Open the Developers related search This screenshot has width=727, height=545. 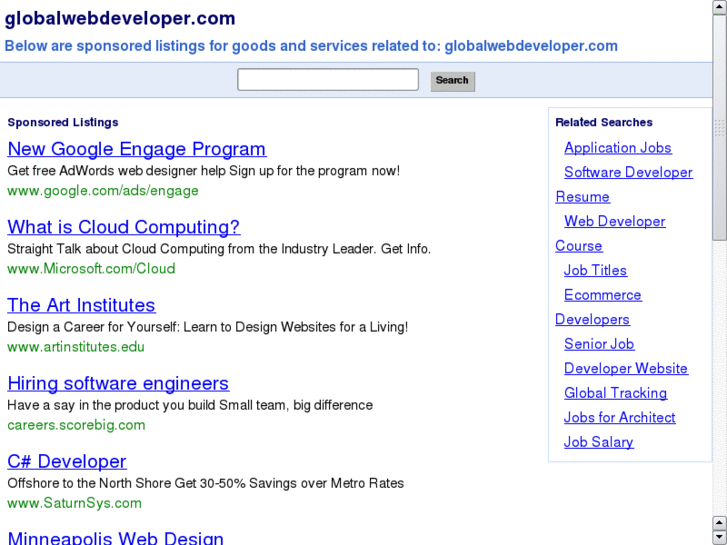(593, 319)
